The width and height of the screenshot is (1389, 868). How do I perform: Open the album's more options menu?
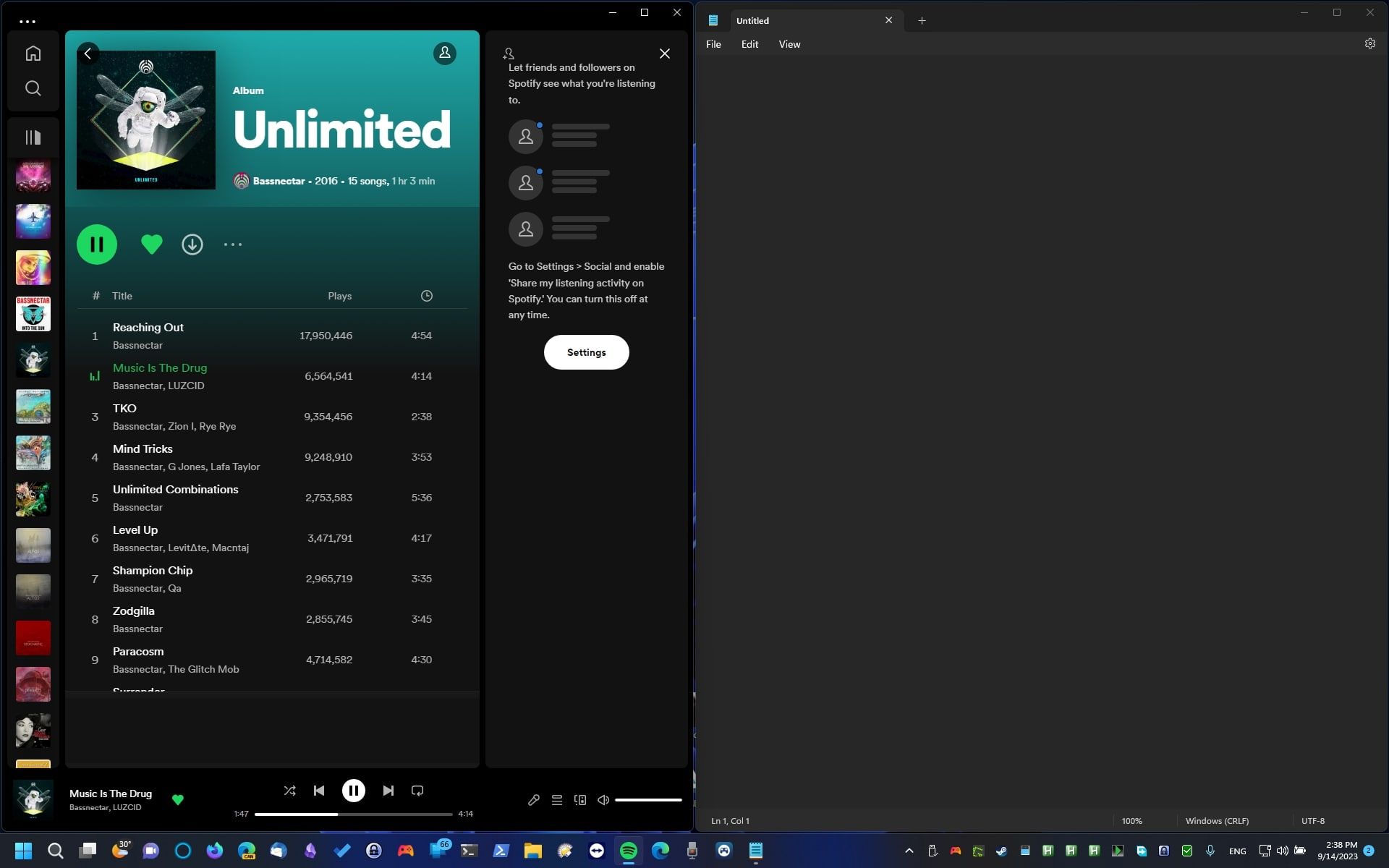232,244
